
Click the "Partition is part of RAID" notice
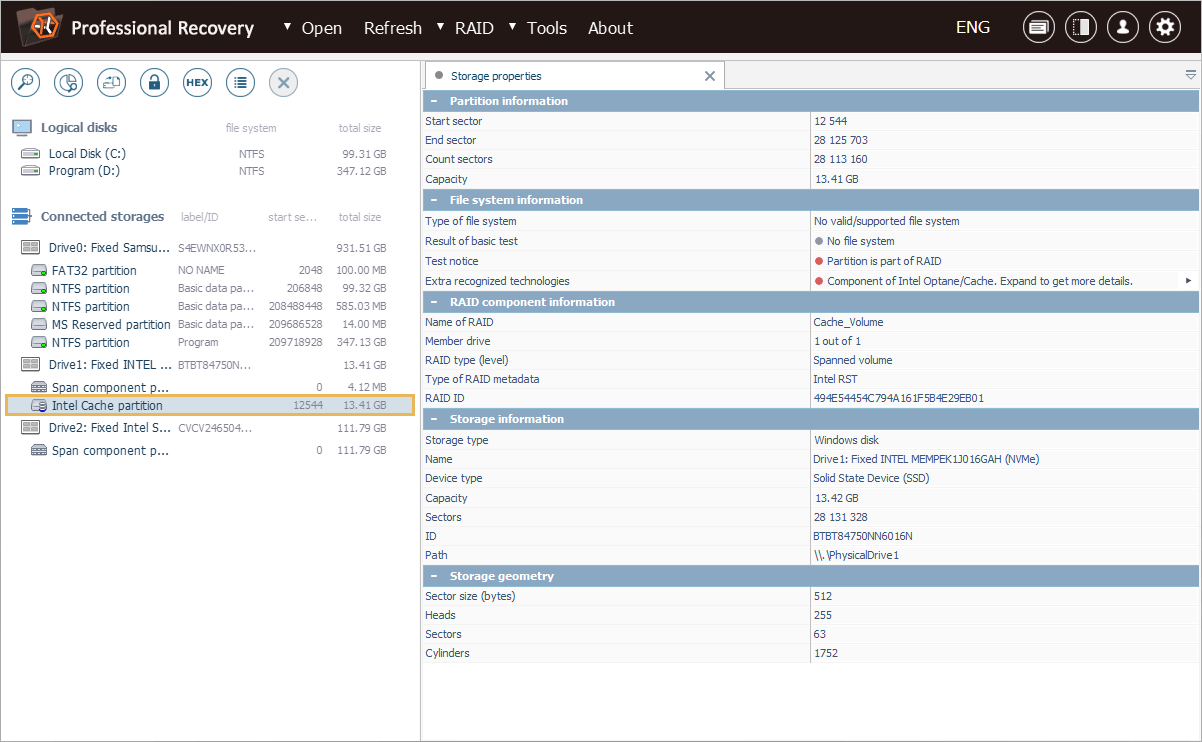(884, 261)
